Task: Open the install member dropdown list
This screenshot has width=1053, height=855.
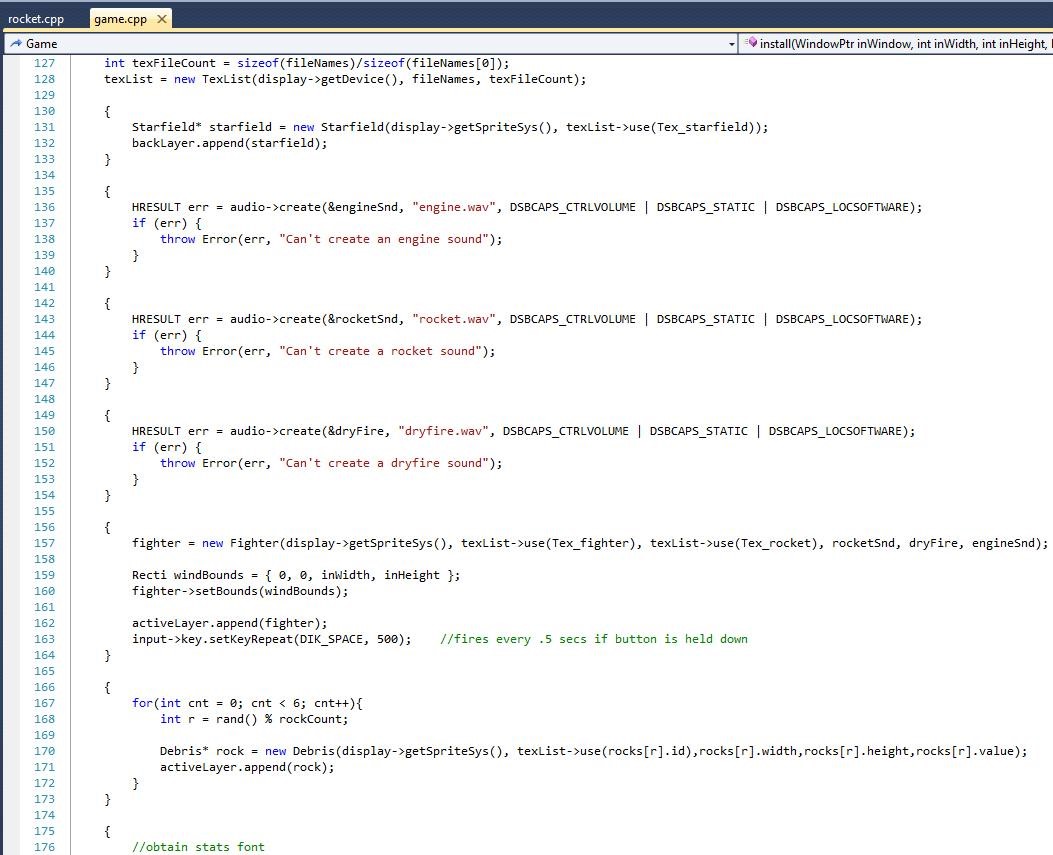Action: [900, 44]
